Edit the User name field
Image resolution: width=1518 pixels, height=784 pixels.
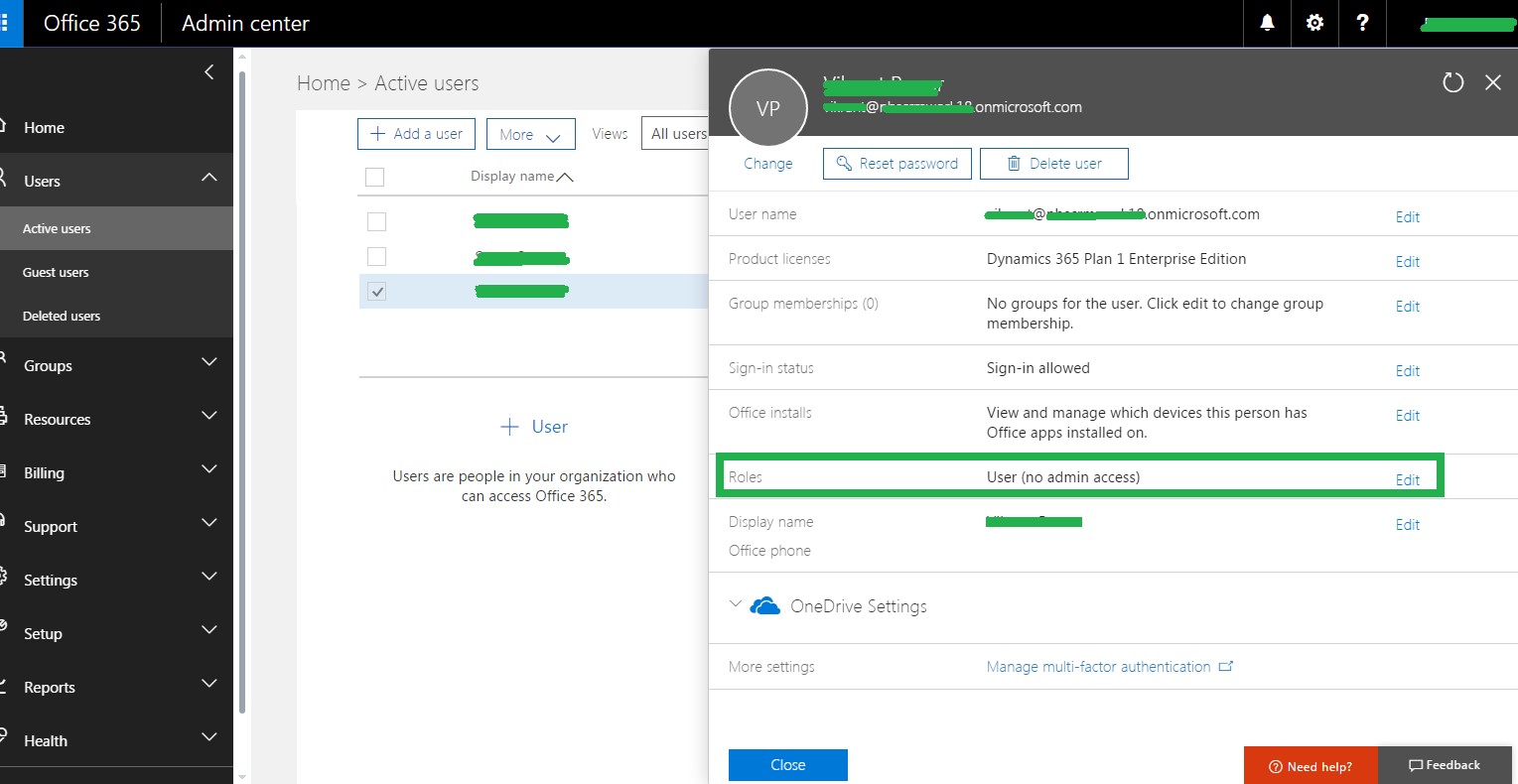[x=1408, y=216]
